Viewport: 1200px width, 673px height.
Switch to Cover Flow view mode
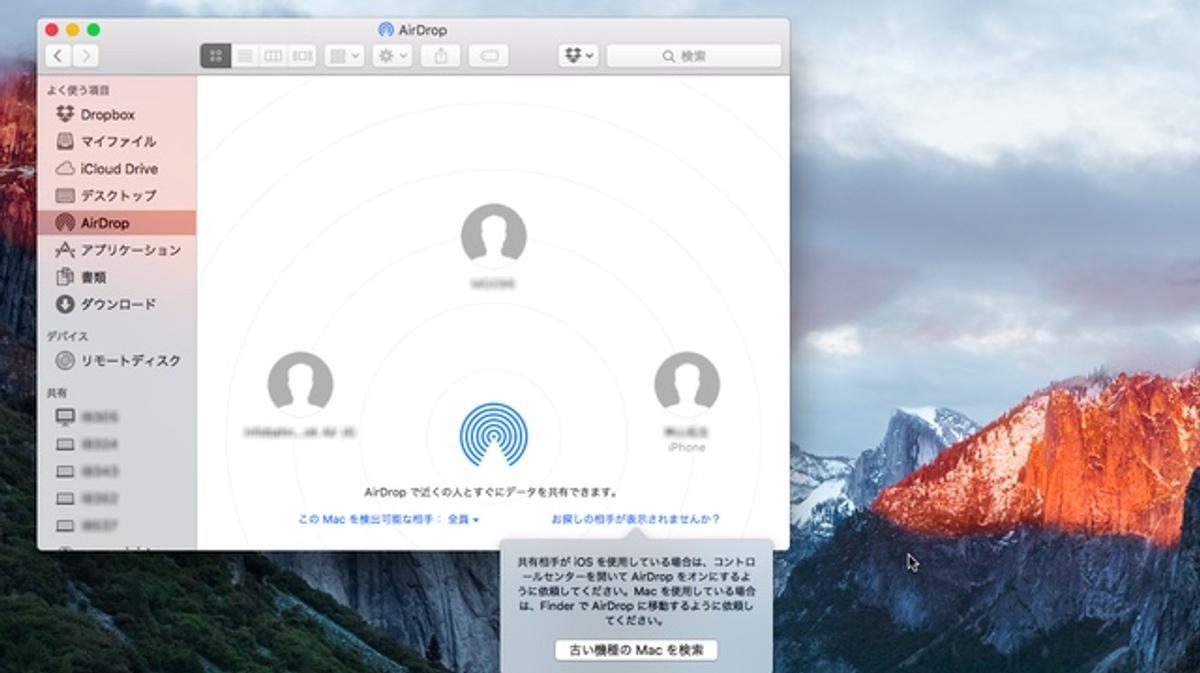pyautogui.click(x=302, y=56)
